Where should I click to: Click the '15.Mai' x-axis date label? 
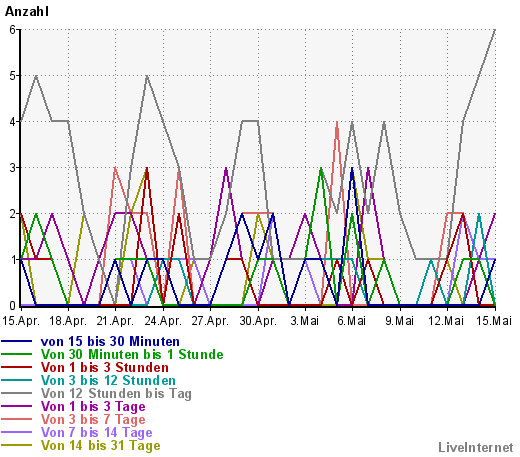(494, 321)
